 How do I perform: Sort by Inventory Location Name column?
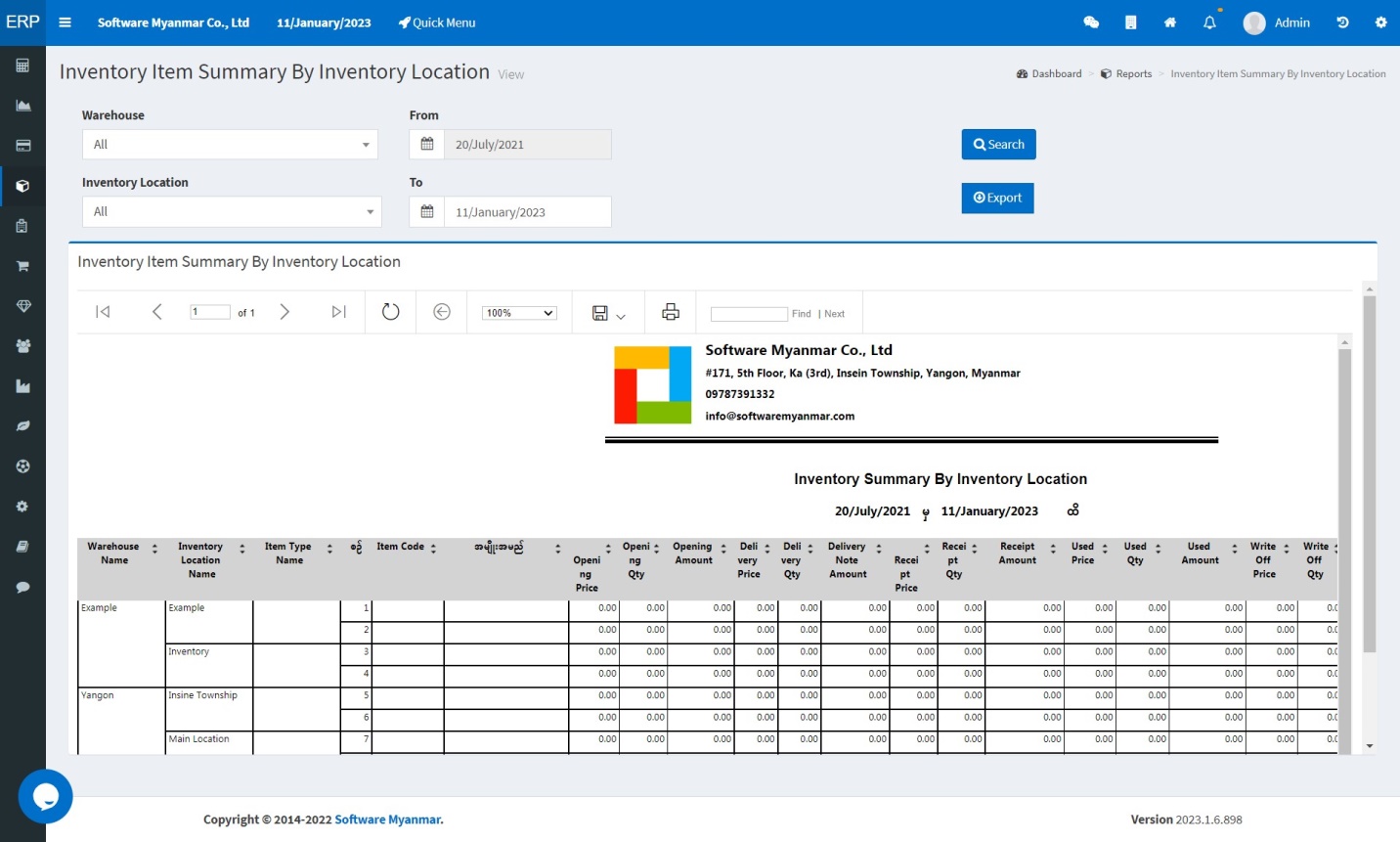coord(242,550)
